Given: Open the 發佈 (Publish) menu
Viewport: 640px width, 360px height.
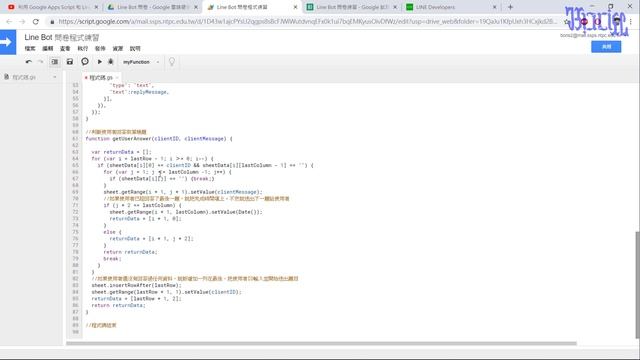Looking at the screenshot, I should pyautogui.click(x=100, y=49).
